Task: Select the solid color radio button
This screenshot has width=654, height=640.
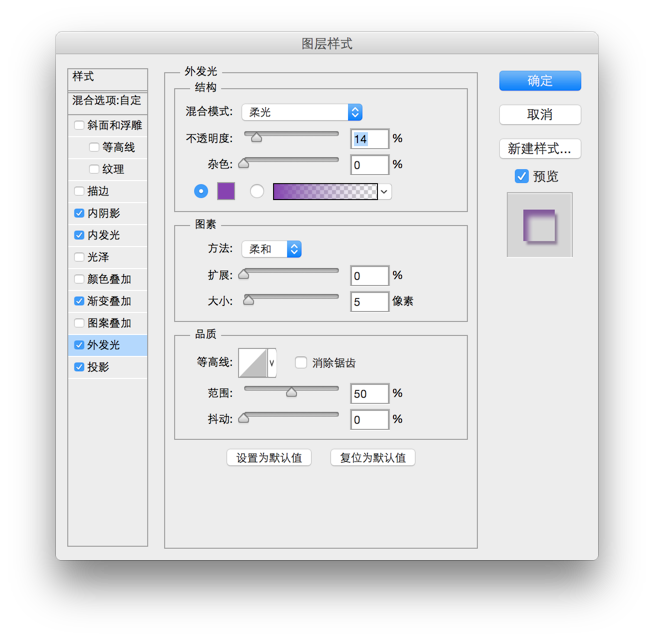Action: (201, 191)
